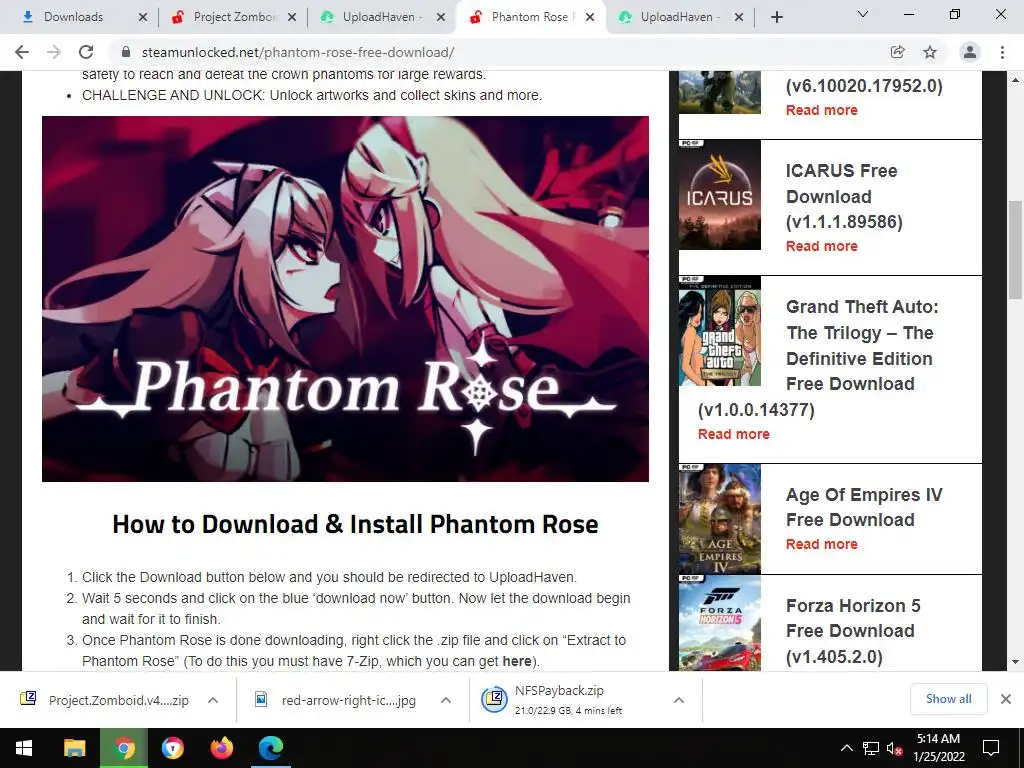
Task: Open red-arrow-right-ic jpg download item
Action: [336, 700]
